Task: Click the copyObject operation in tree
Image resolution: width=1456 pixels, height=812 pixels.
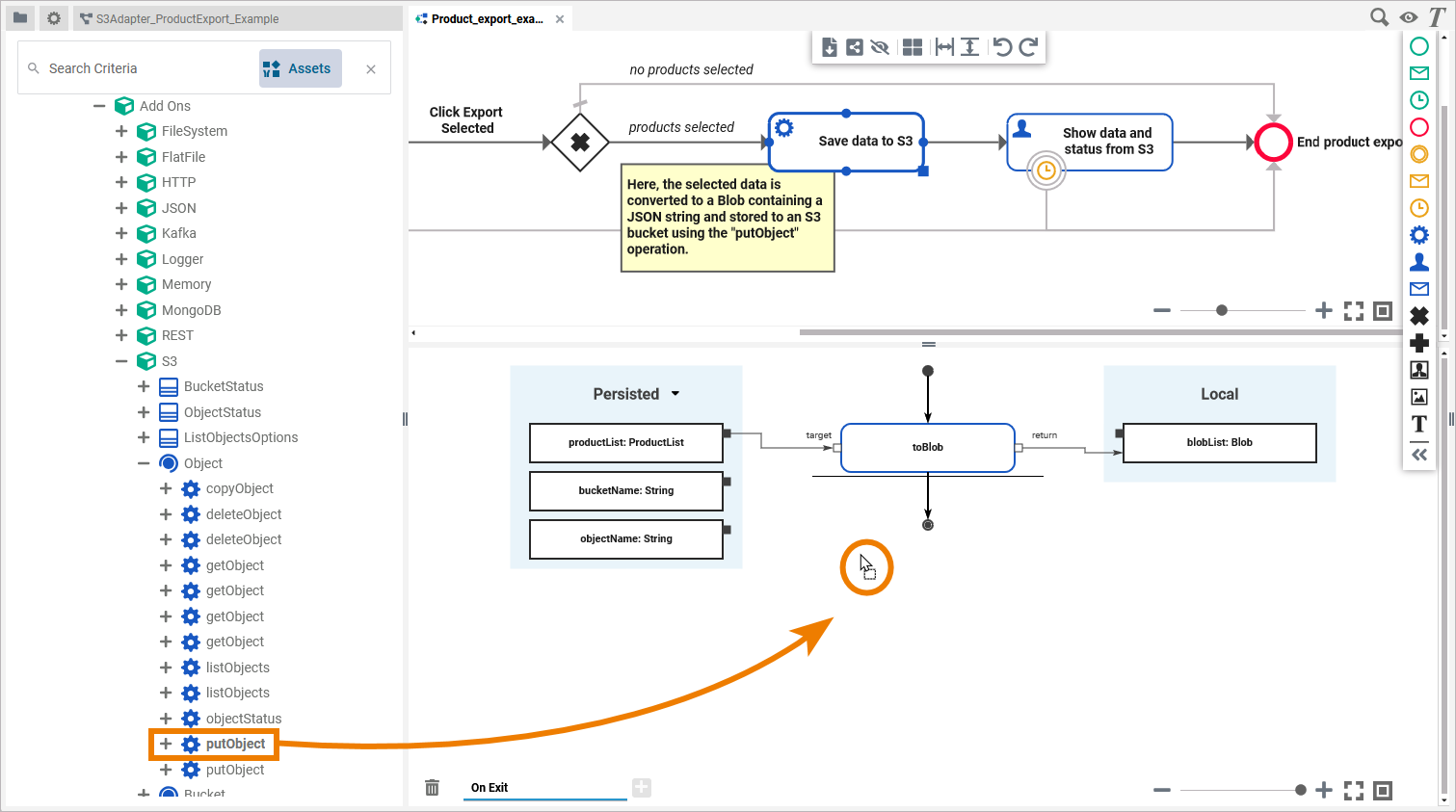Action: 239,488
